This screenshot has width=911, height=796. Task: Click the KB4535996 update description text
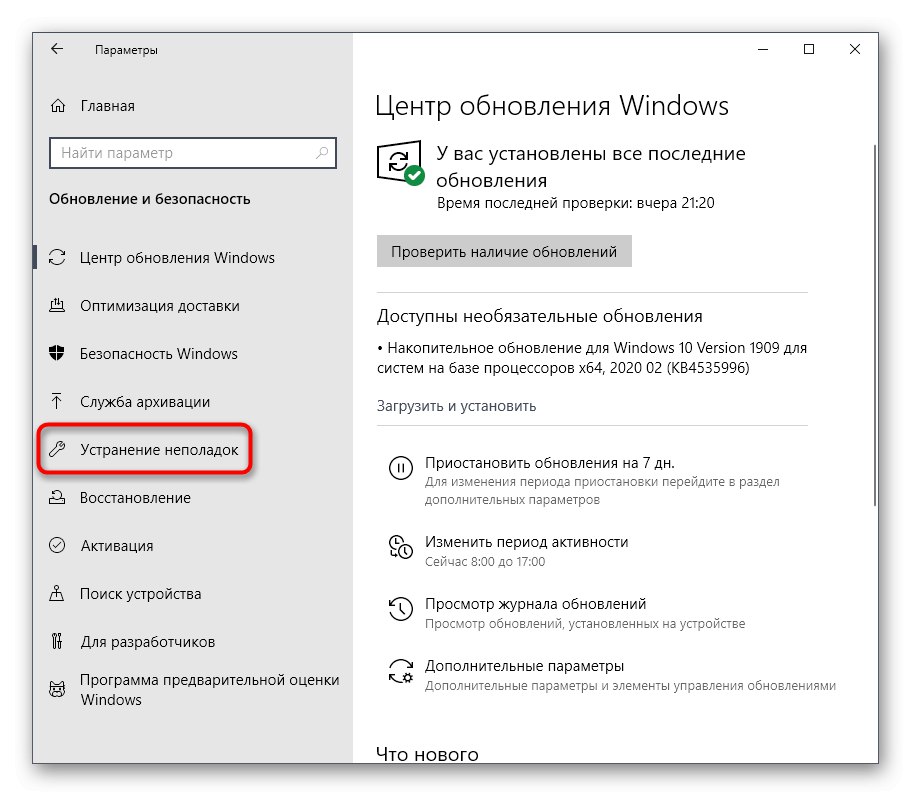tap(591, 357)
